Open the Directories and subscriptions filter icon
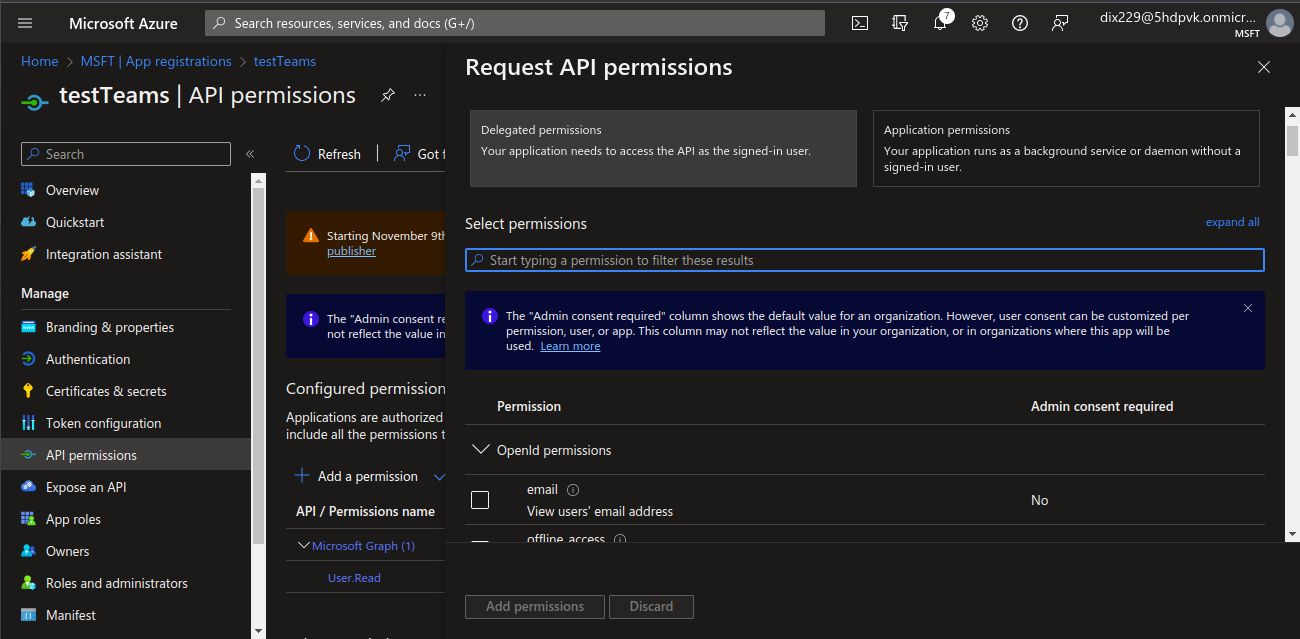 click(x=900, y=23)
